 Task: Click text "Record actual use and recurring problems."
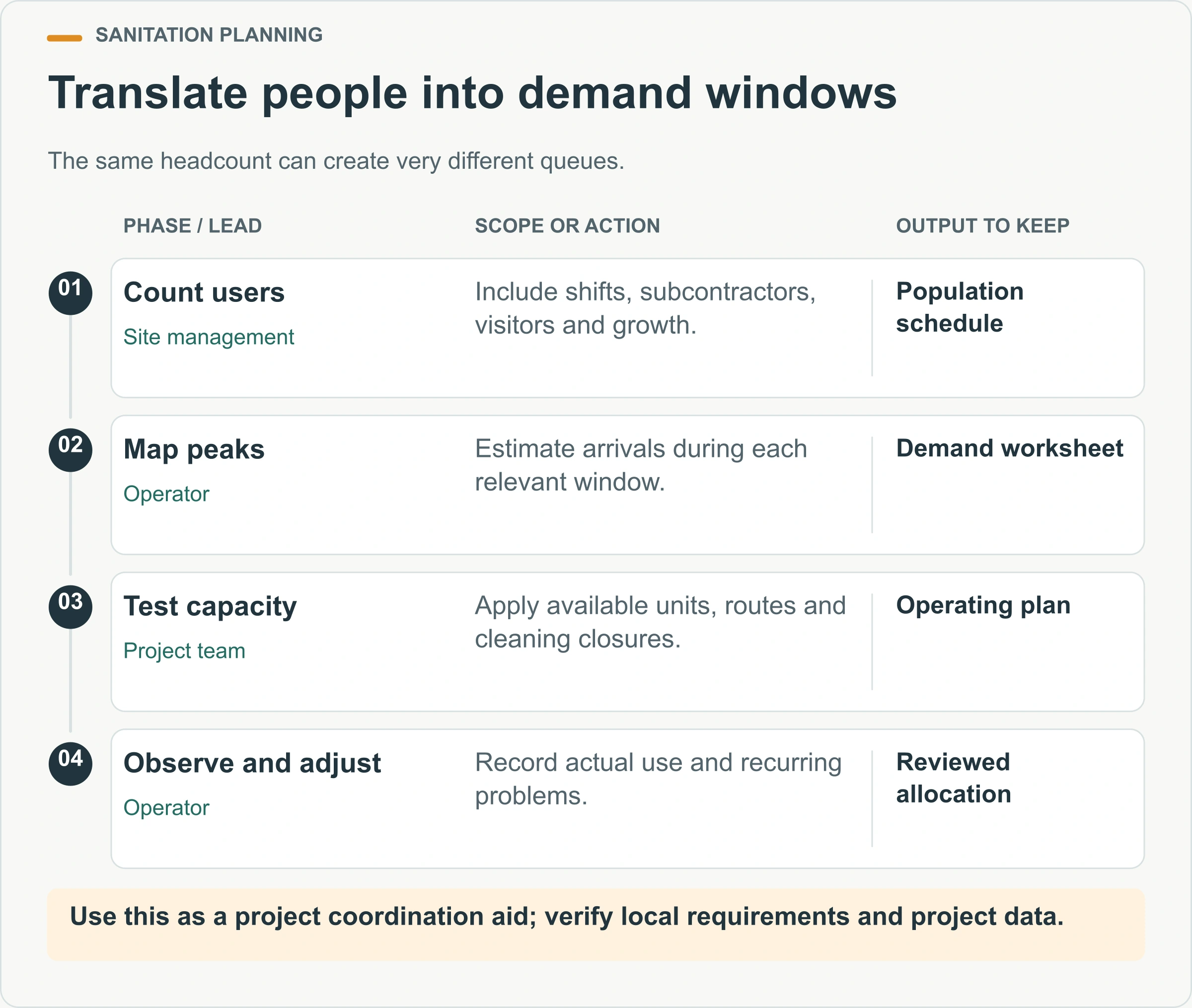coord(658,779)
